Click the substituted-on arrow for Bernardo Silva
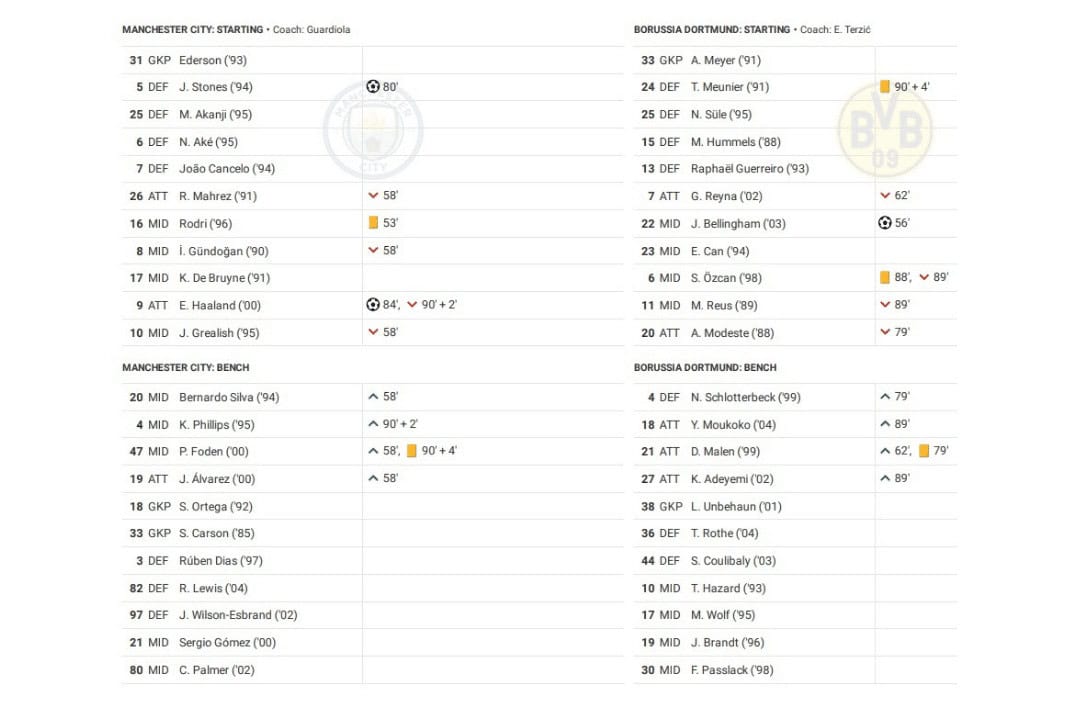 [373, 397]
